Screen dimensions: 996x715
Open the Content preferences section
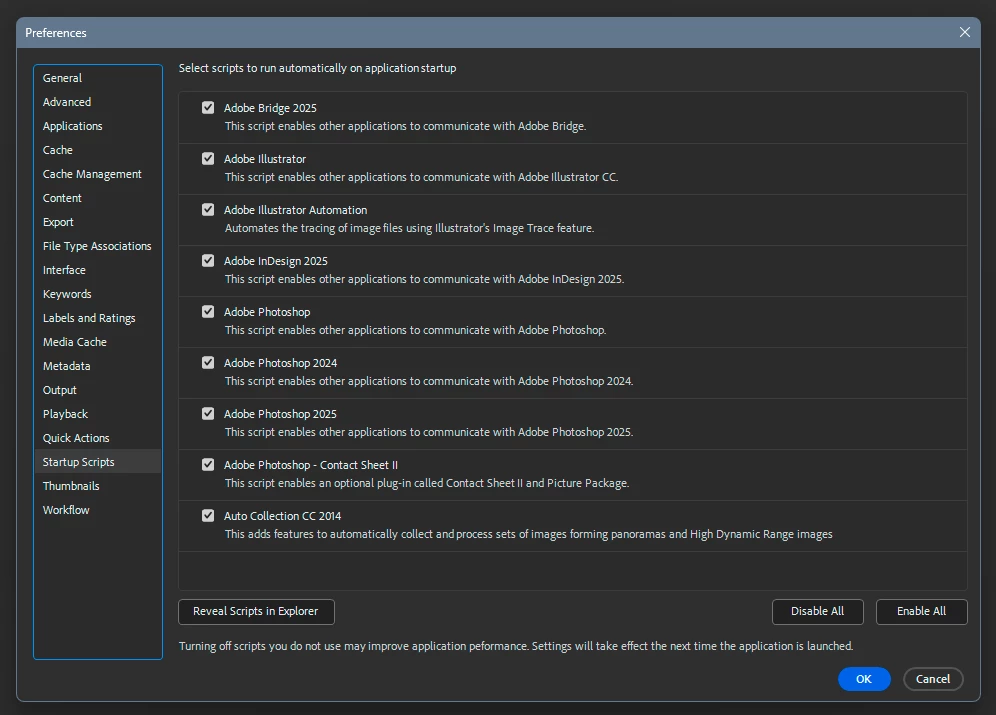[98, 198]
